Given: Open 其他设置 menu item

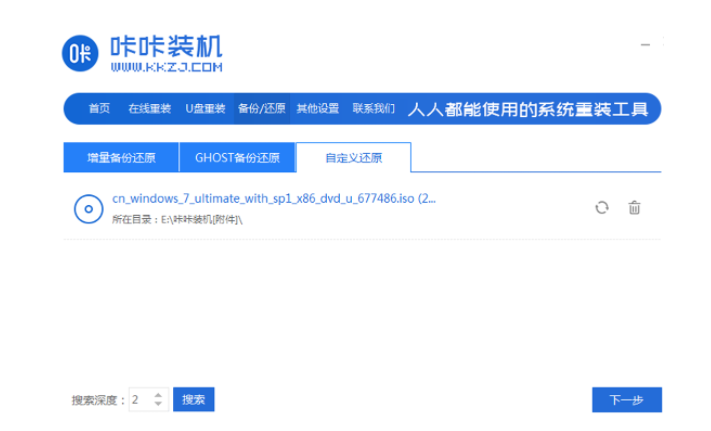Looking at the screenshot, I should tap(318, 109).
